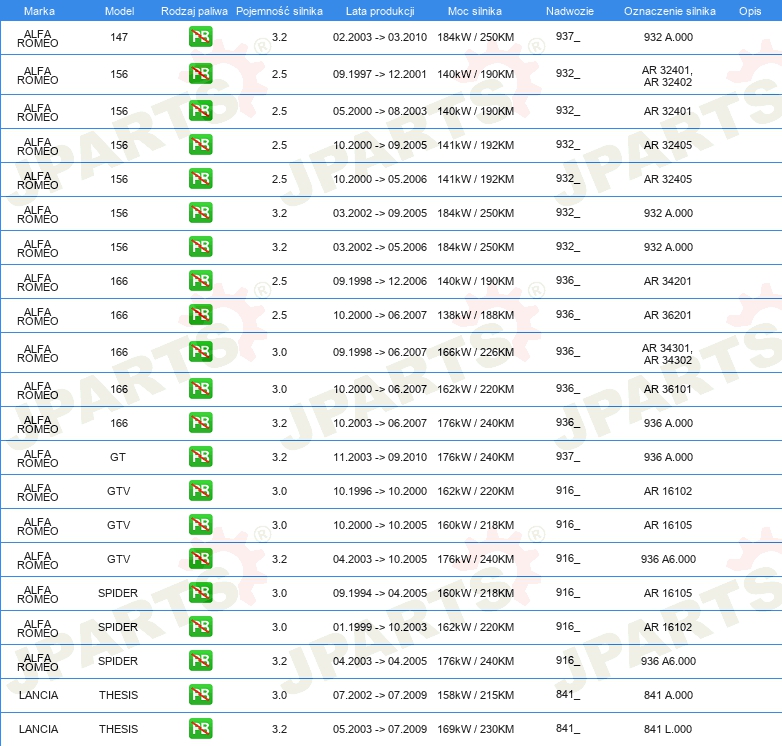Click fuel icon in the 166 226KM row
Viewport: 782px width, 746px height.
click(200, 352)
